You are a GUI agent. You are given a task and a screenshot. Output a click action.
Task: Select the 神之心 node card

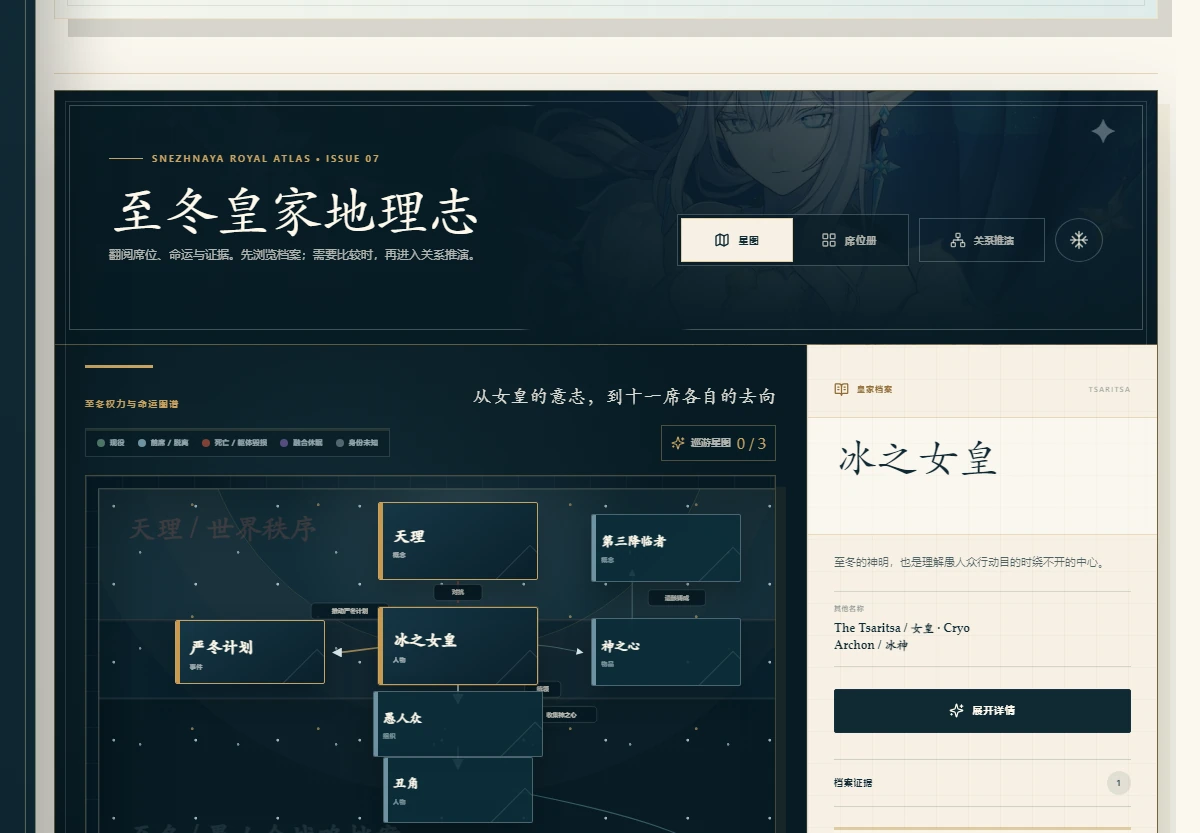point(666,652)
